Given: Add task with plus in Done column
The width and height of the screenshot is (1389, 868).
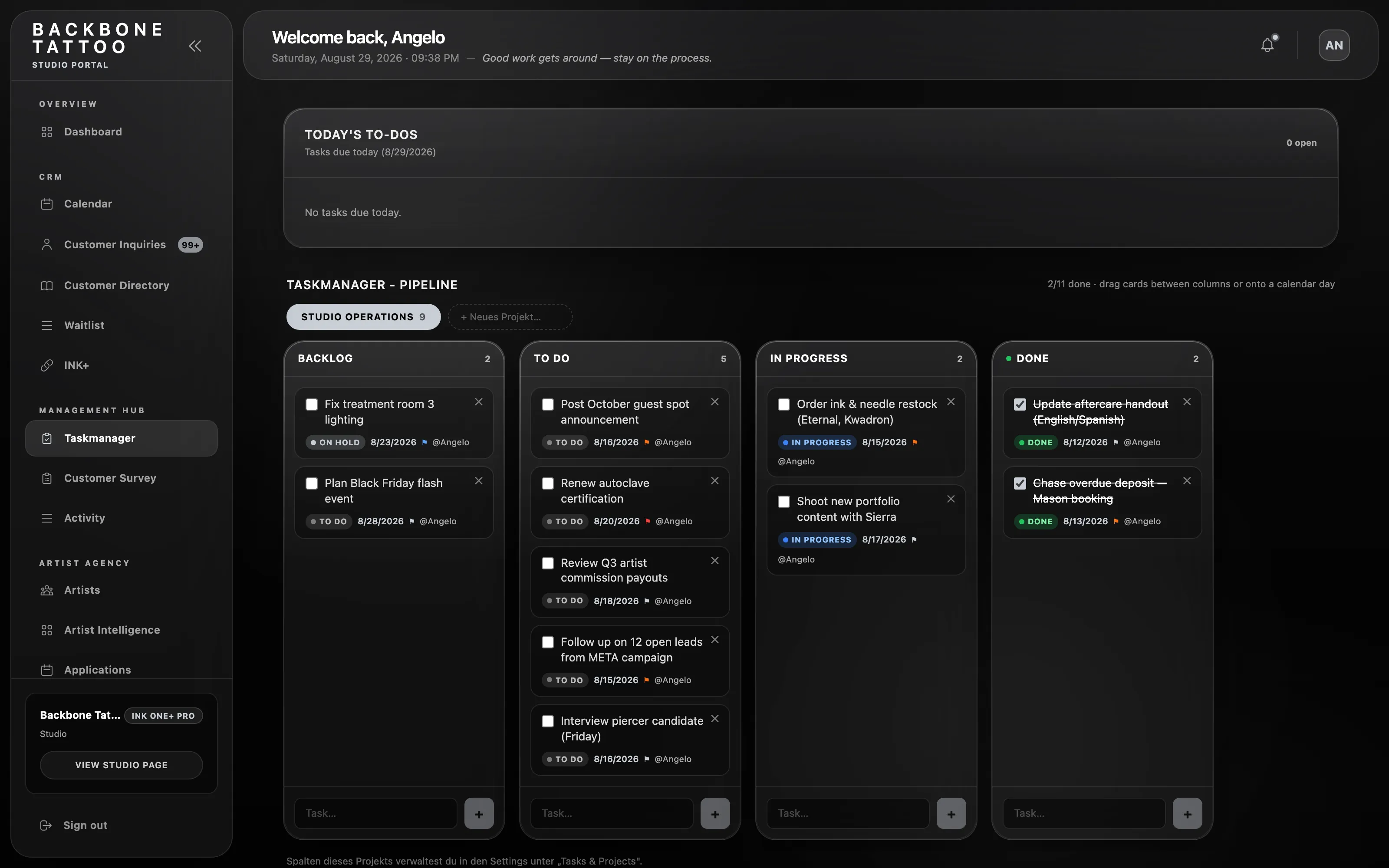Looking at the screenshot, I should [x=1188, y=813].
